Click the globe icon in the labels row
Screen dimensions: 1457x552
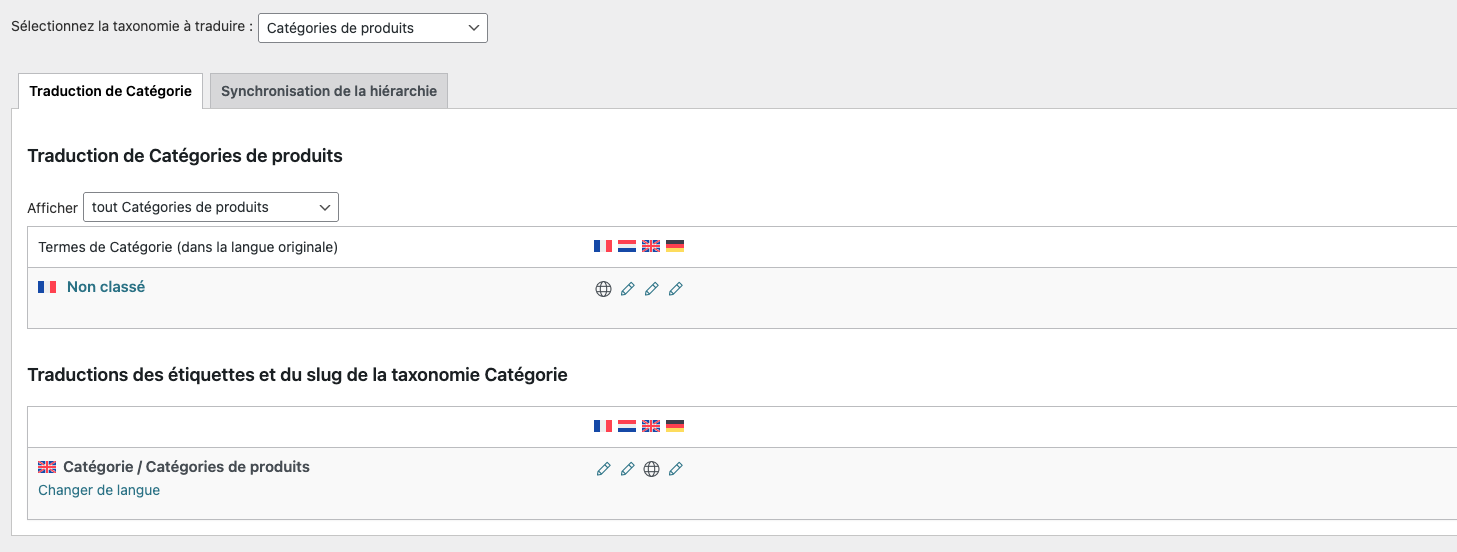click(x=651, y=469)
